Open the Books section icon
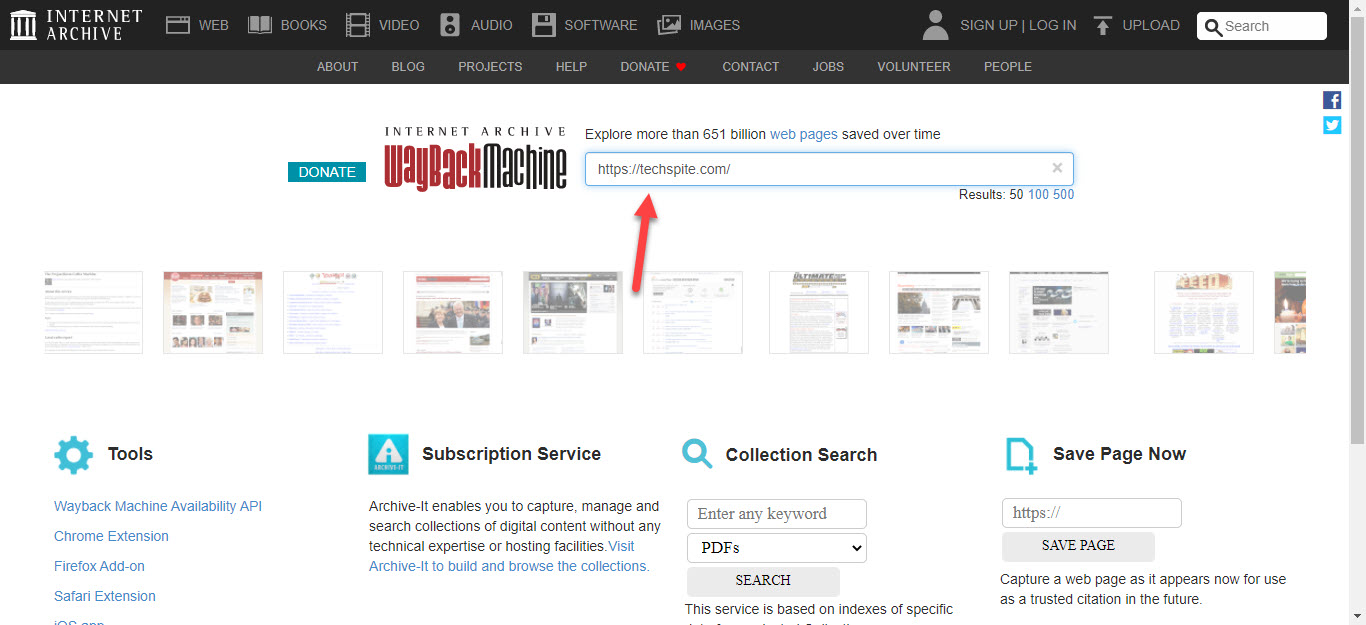This screenshot has width=1366, height=625. (x=260, y=25)
